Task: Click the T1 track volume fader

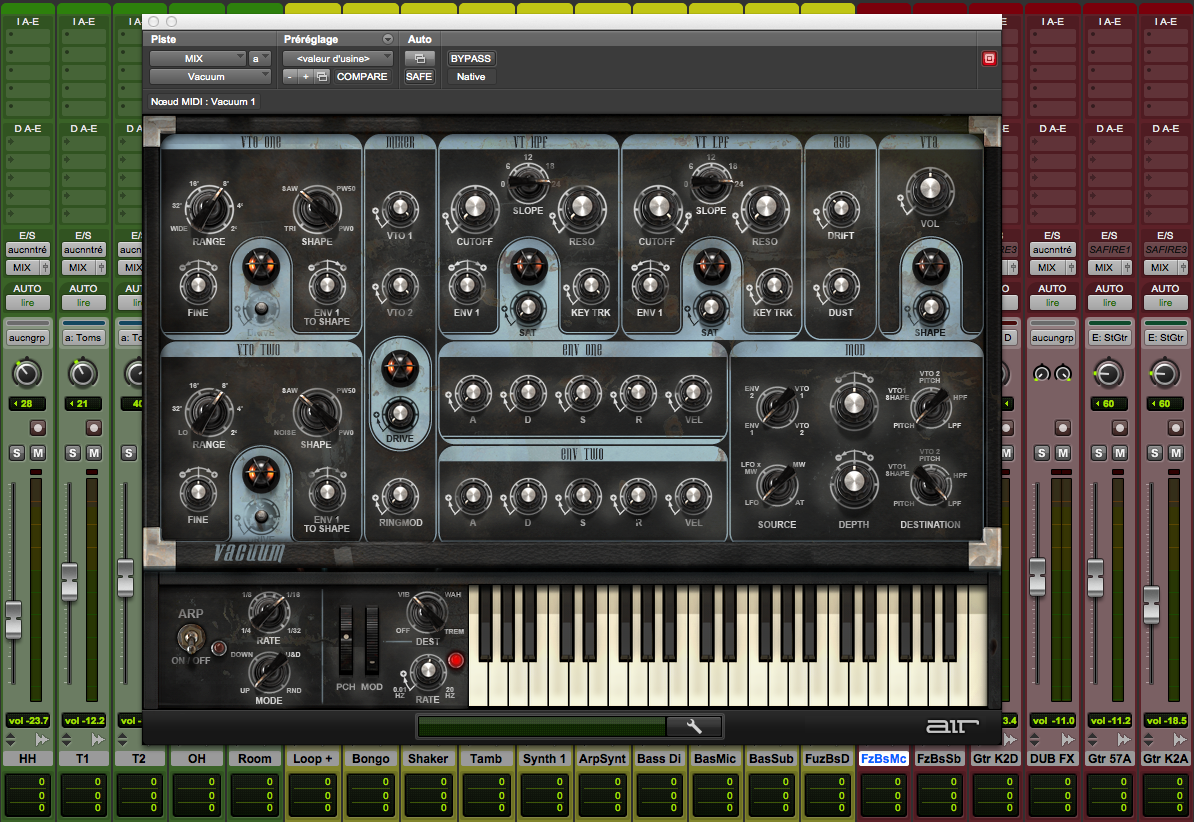Action: (69, 581)
